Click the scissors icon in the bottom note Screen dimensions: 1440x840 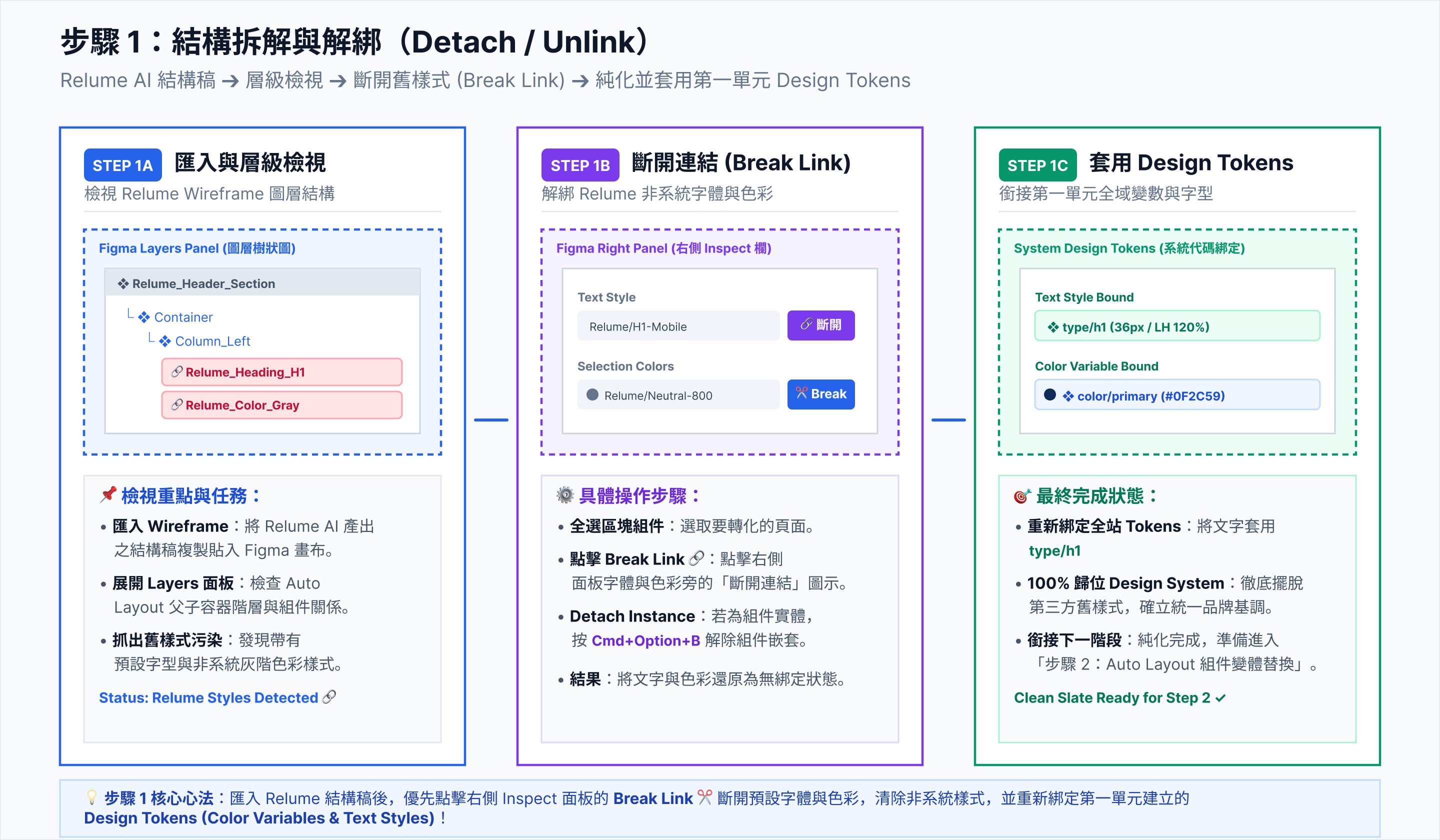(x=705, y=797)
